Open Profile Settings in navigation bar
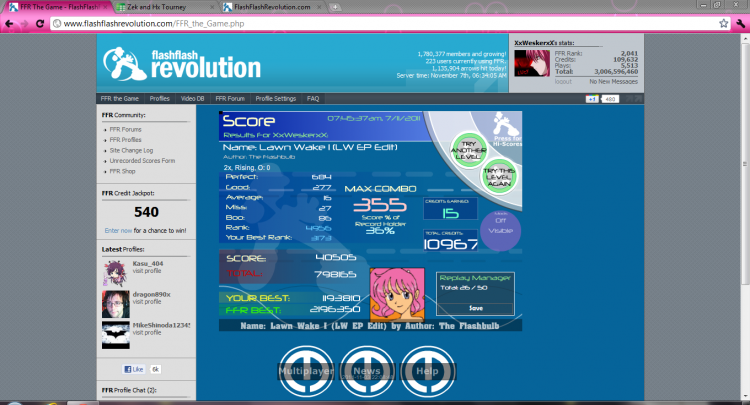 pos(276,99)
